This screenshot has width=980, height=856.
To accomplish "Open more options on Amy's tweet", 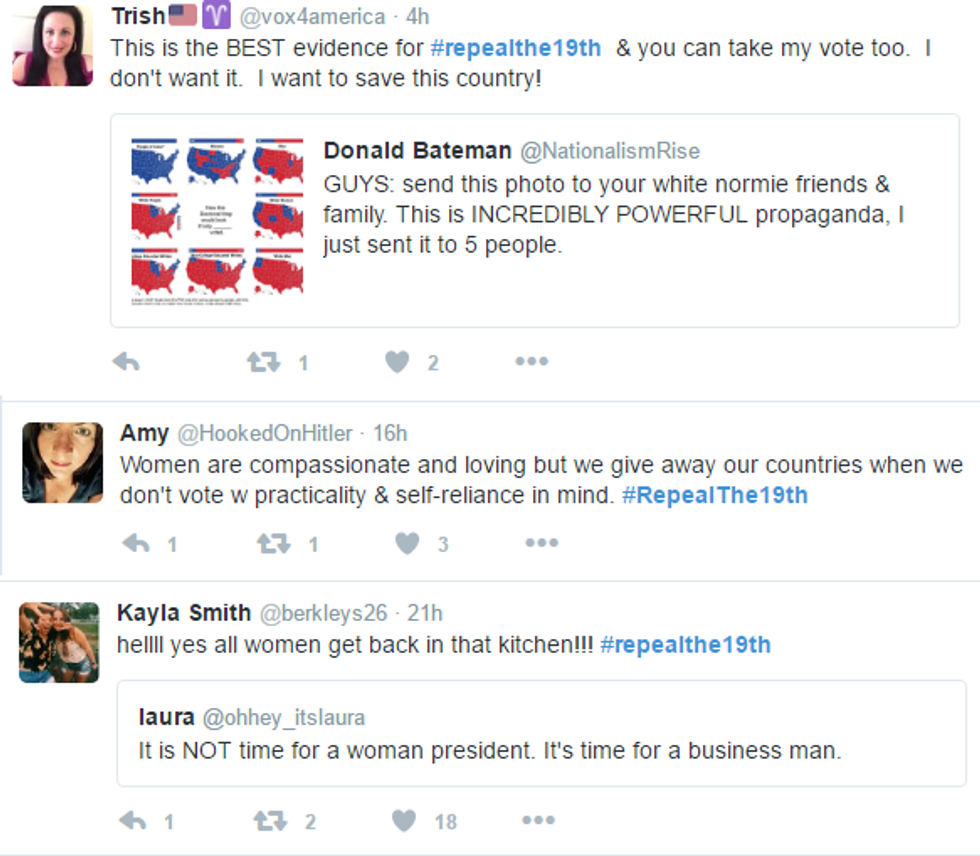I will pos(541,543).
